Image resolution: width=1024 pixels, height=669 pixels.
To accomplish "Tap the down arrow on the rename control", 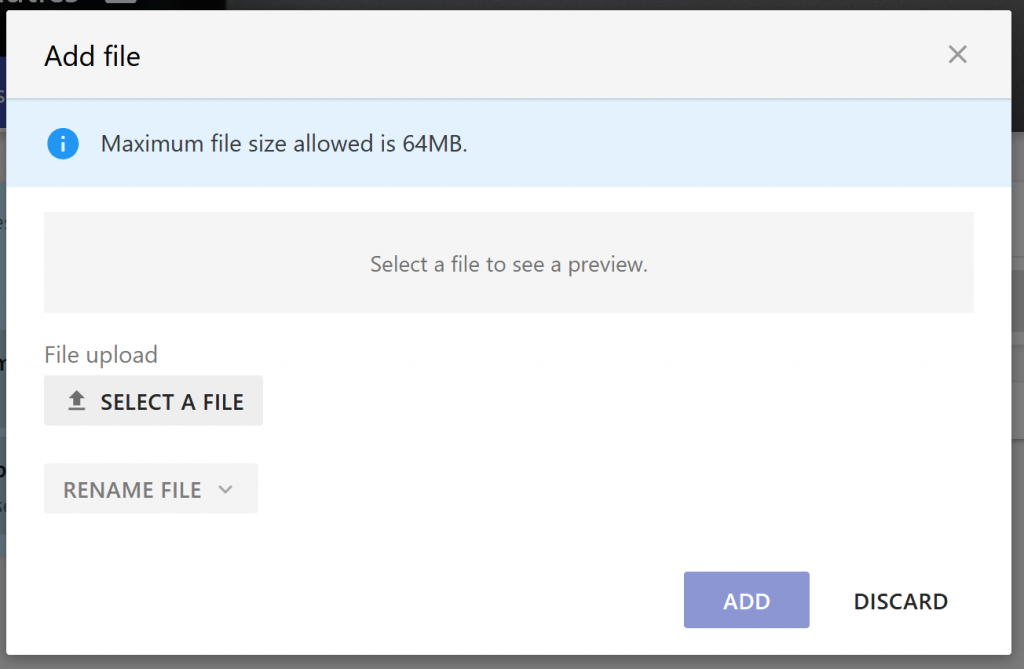I will click(x=227, y=489).
